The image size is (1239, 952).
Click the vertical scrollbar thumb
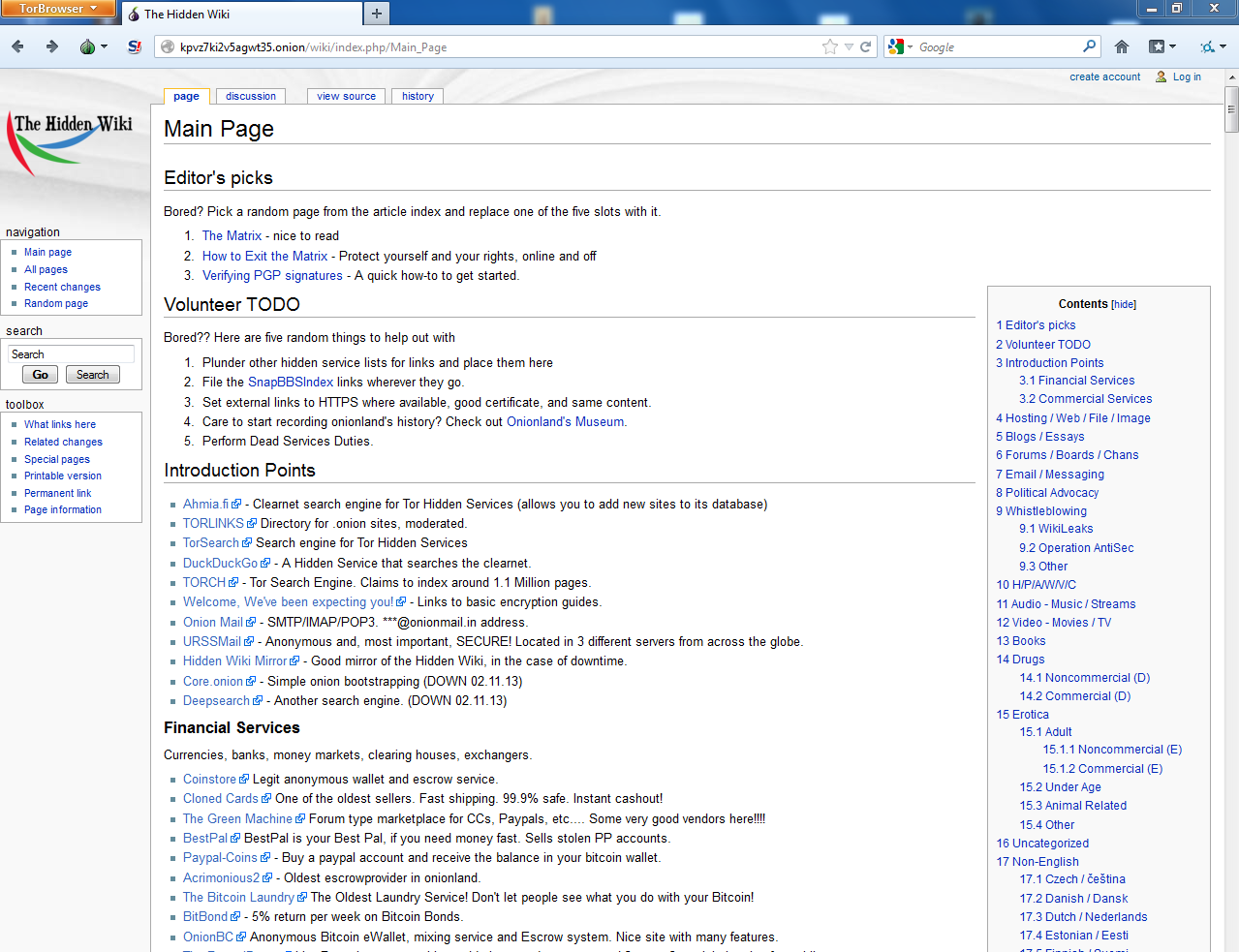tap(1231, 109)
